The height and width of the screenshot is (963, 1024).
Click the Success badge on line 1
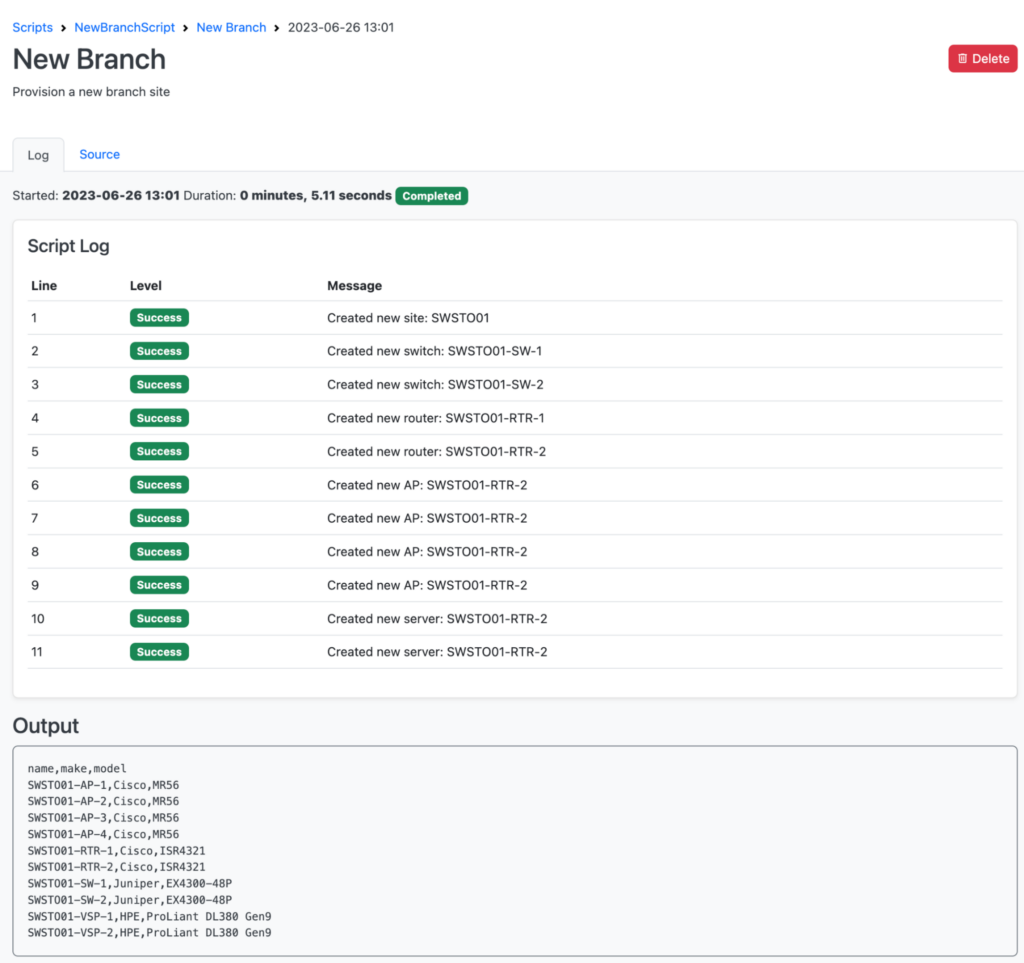click(159, 318)
